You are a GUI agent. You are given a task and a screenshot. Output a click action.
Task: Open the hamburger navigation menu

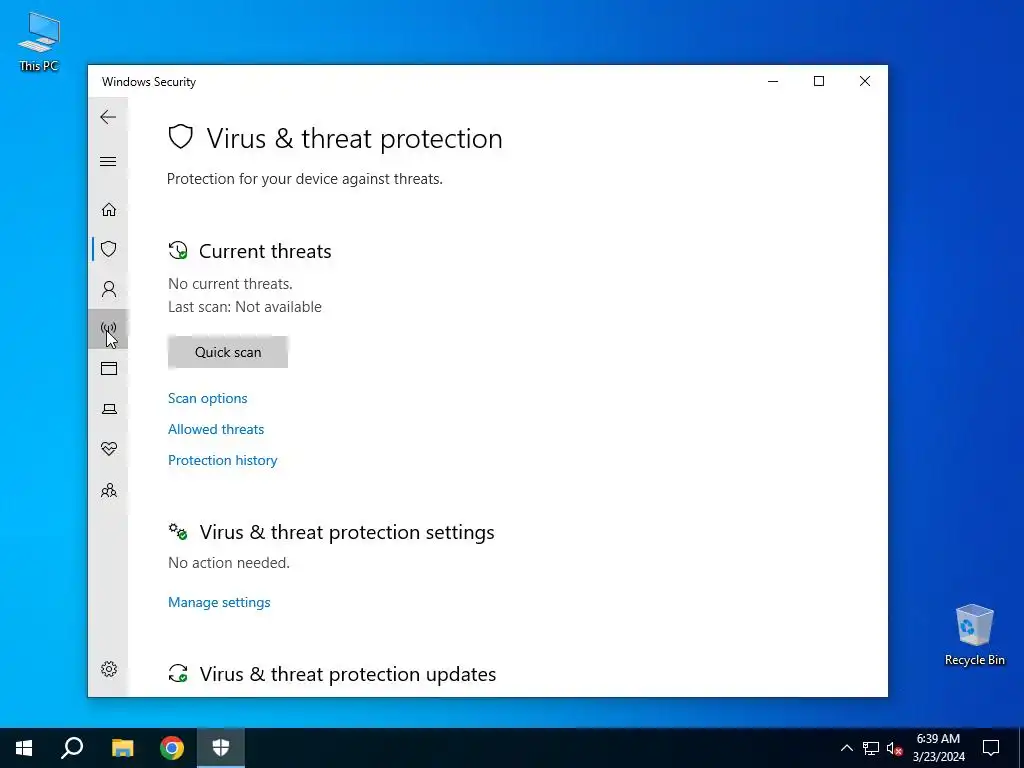(108, 161)
